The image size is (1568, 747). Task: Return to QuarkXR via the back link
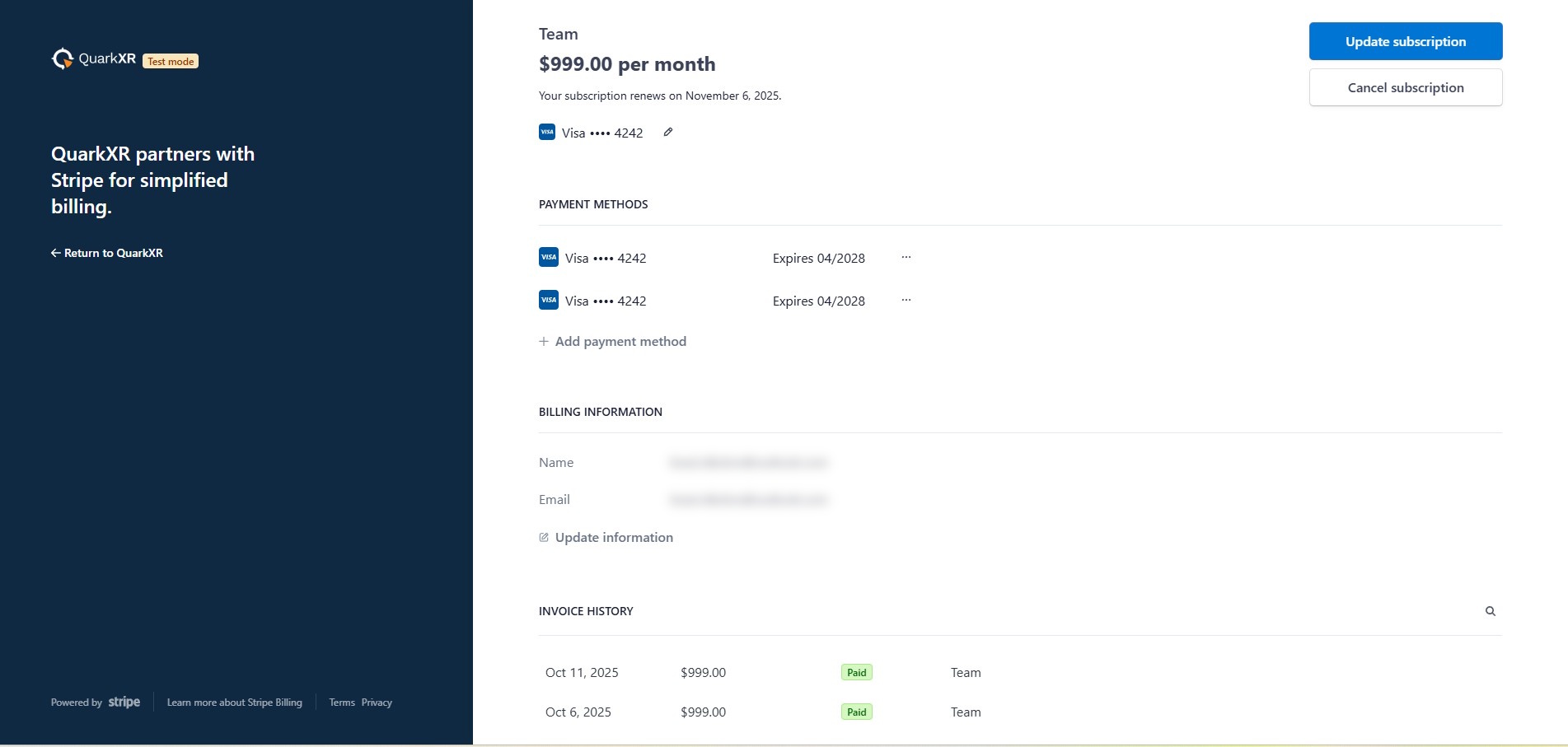[x=107, y=253]
